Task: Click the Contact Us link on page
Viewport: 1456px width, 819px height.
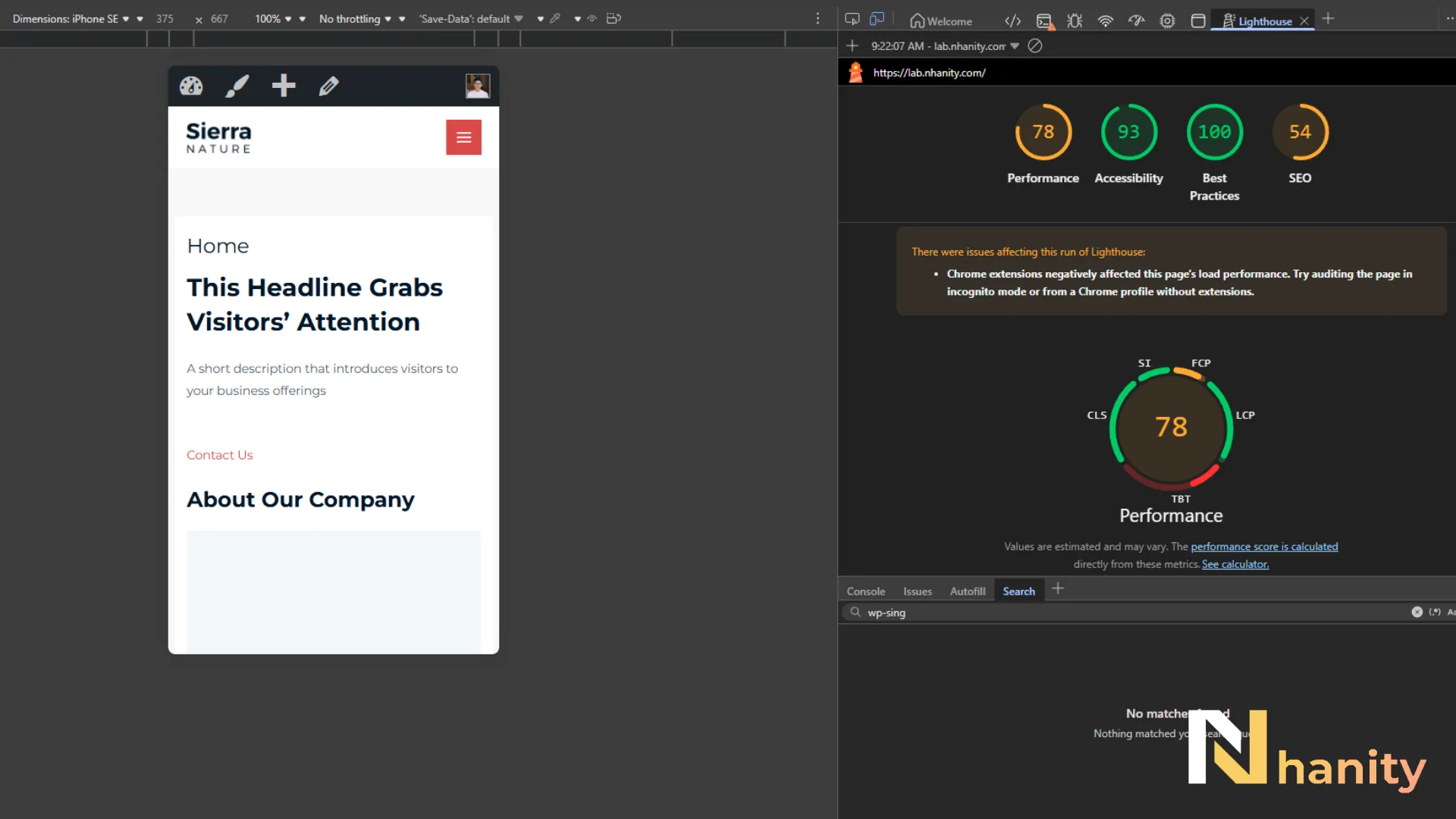Action: (219, 455)
